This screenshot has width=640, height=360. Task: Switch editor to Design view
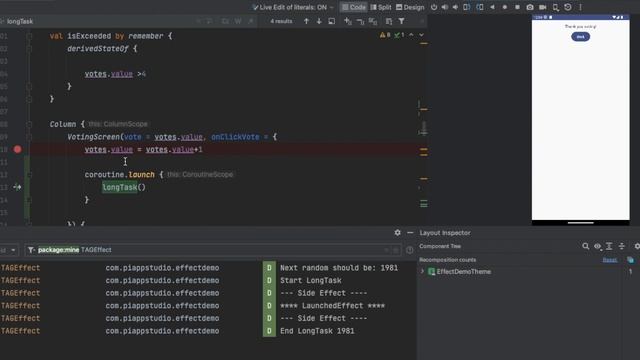[410, 7]
